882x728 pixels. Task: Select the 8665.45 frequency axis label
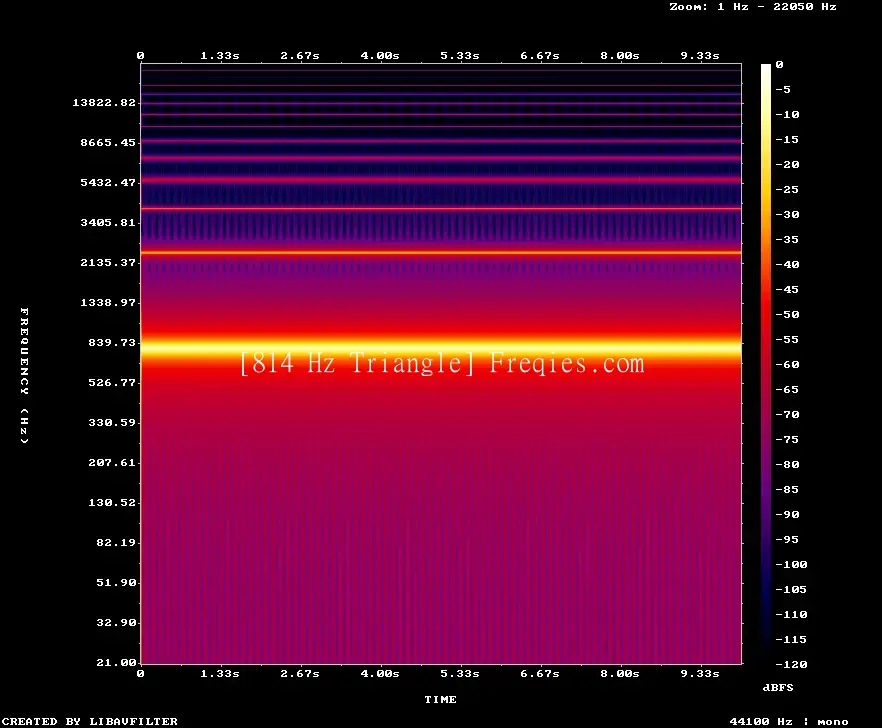(108, 142)
